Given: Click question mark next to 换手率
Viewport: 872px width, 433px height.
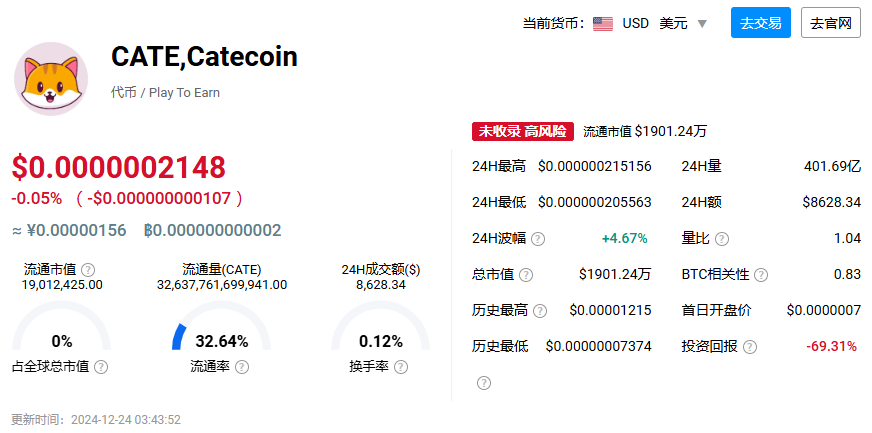Looking at the screenshot, I should click(x=401, y=367).
